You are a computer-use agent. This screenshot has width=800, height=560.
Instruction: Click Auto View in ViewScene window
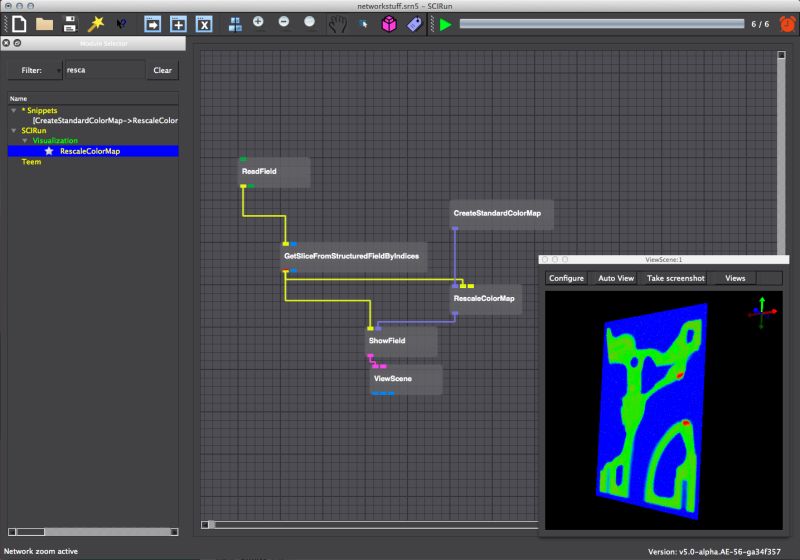[x=616, y=278]
